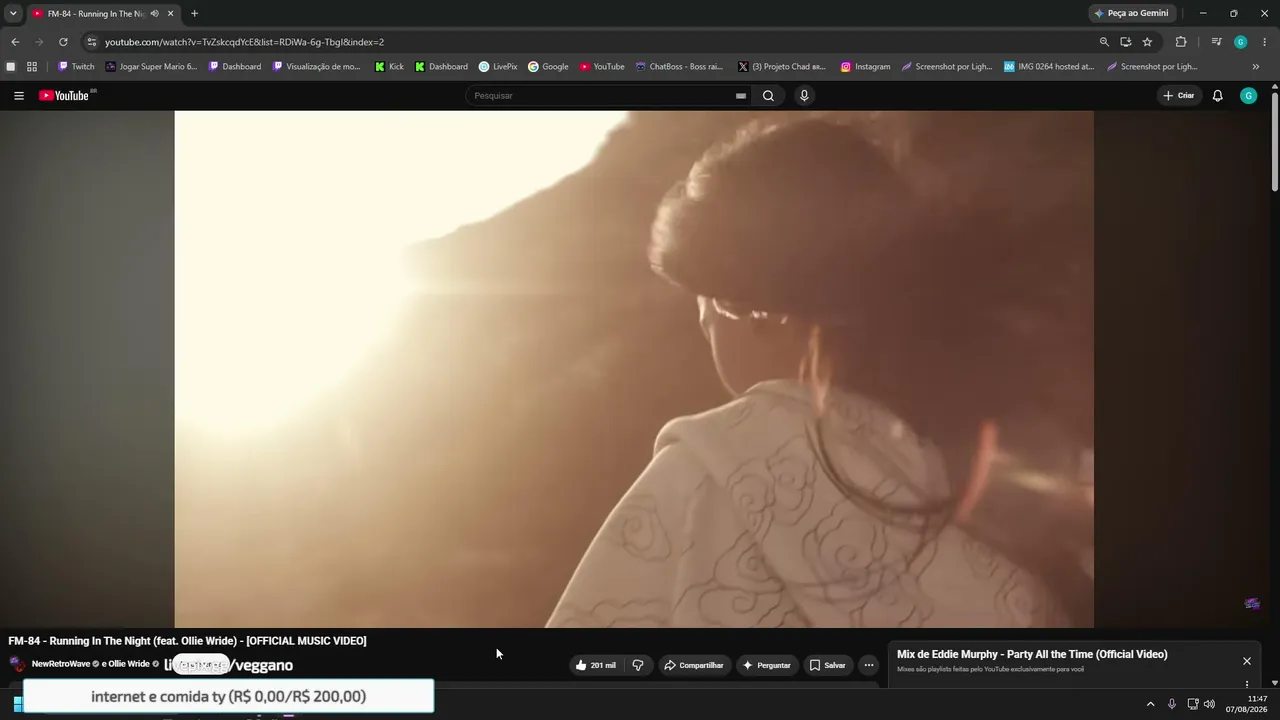This screenshot has height=720, width=1280.
Task: Open the tab search dropdown arrow
Action: (13, 13)
